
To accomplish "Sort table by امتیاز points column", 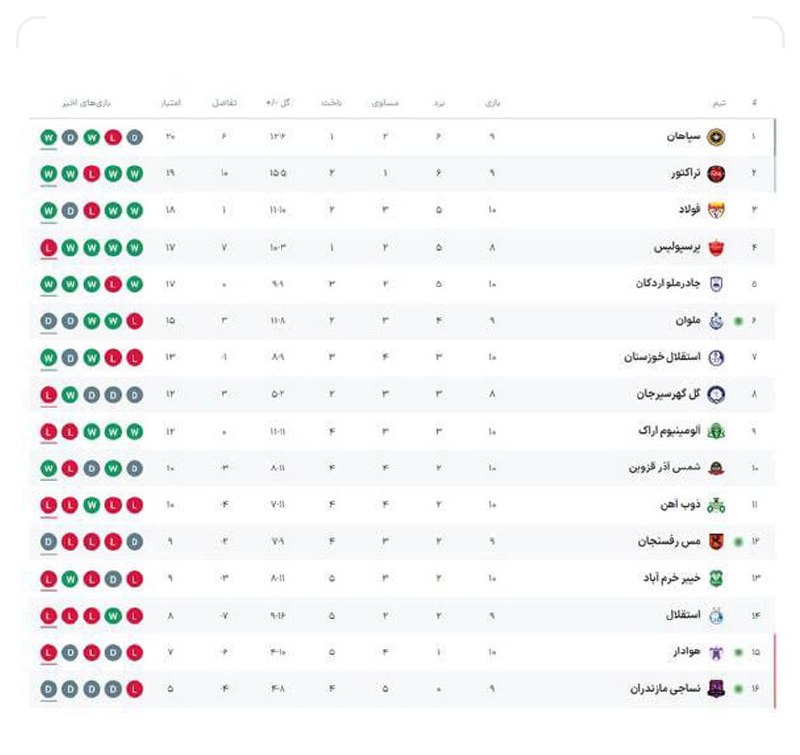I will (x=171, y=103).
